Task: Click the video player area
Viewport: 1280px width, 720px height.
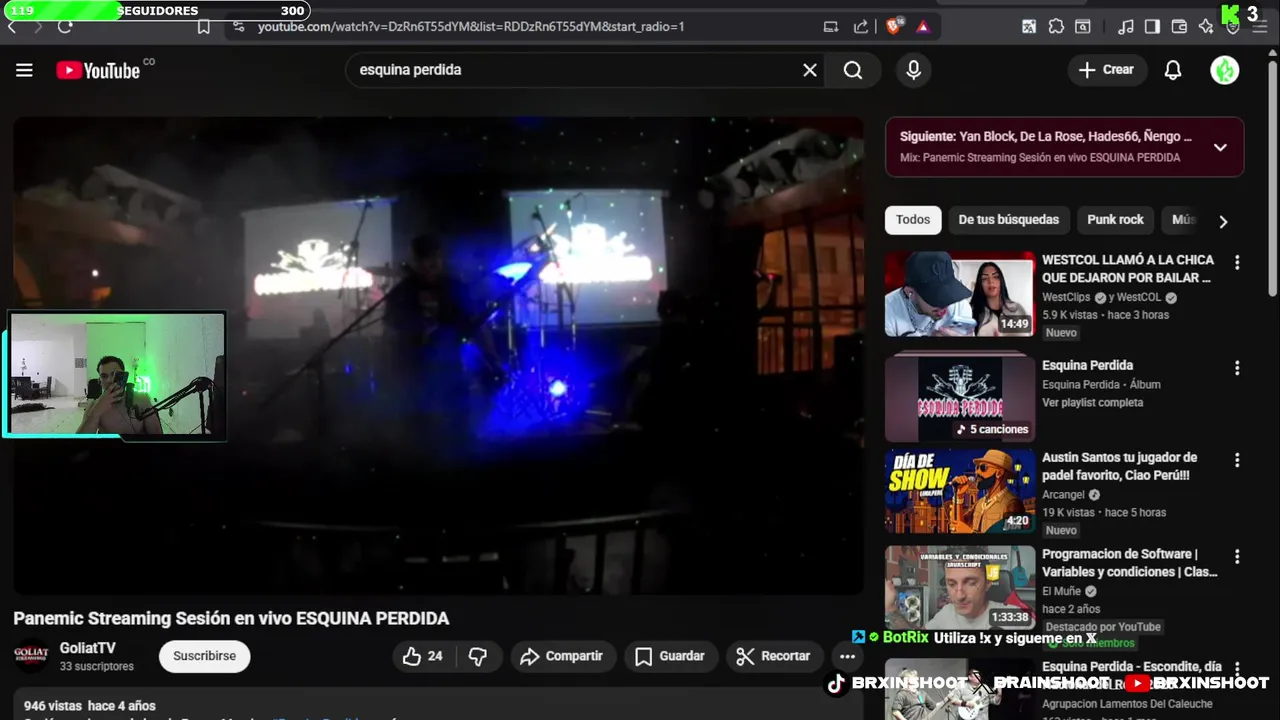Action: [x=438, y=355]
